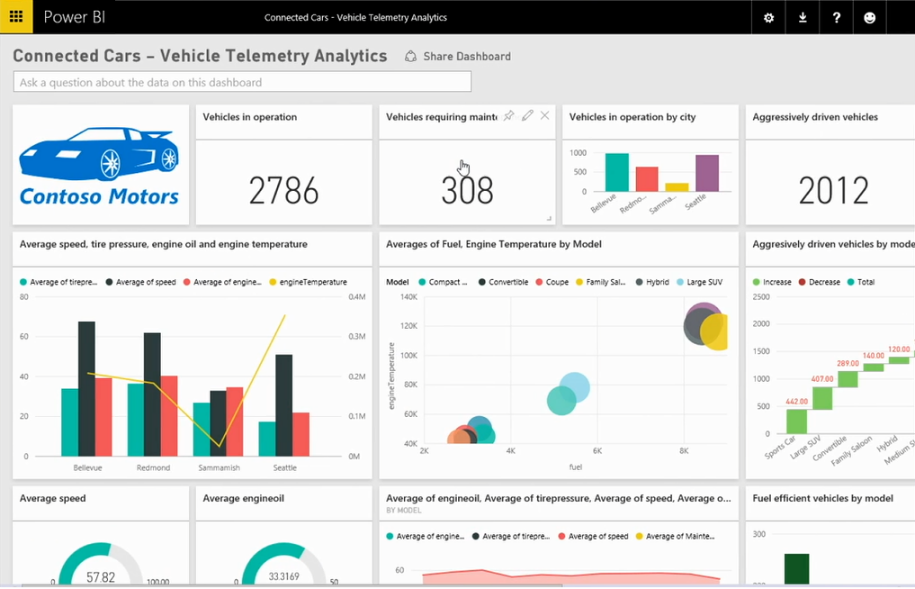Select the purple Seattle bar in city chart
The image size is (915, 589).
pyautogui.click(x=707, y=173)
